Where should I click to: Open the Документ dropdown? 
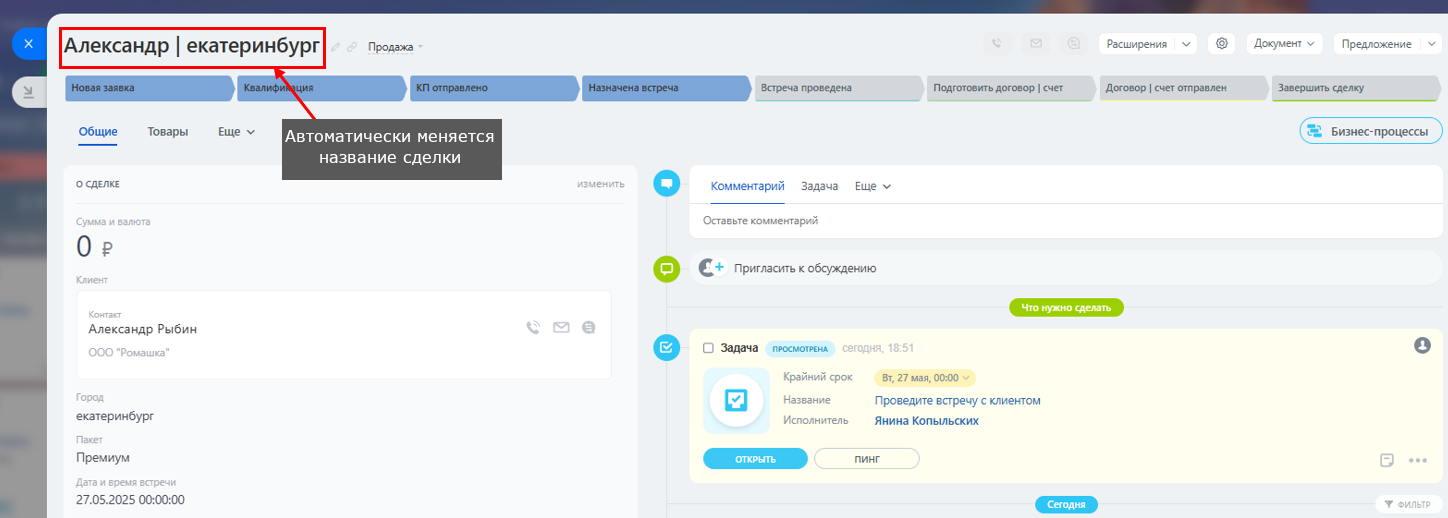coord(1285,44)
